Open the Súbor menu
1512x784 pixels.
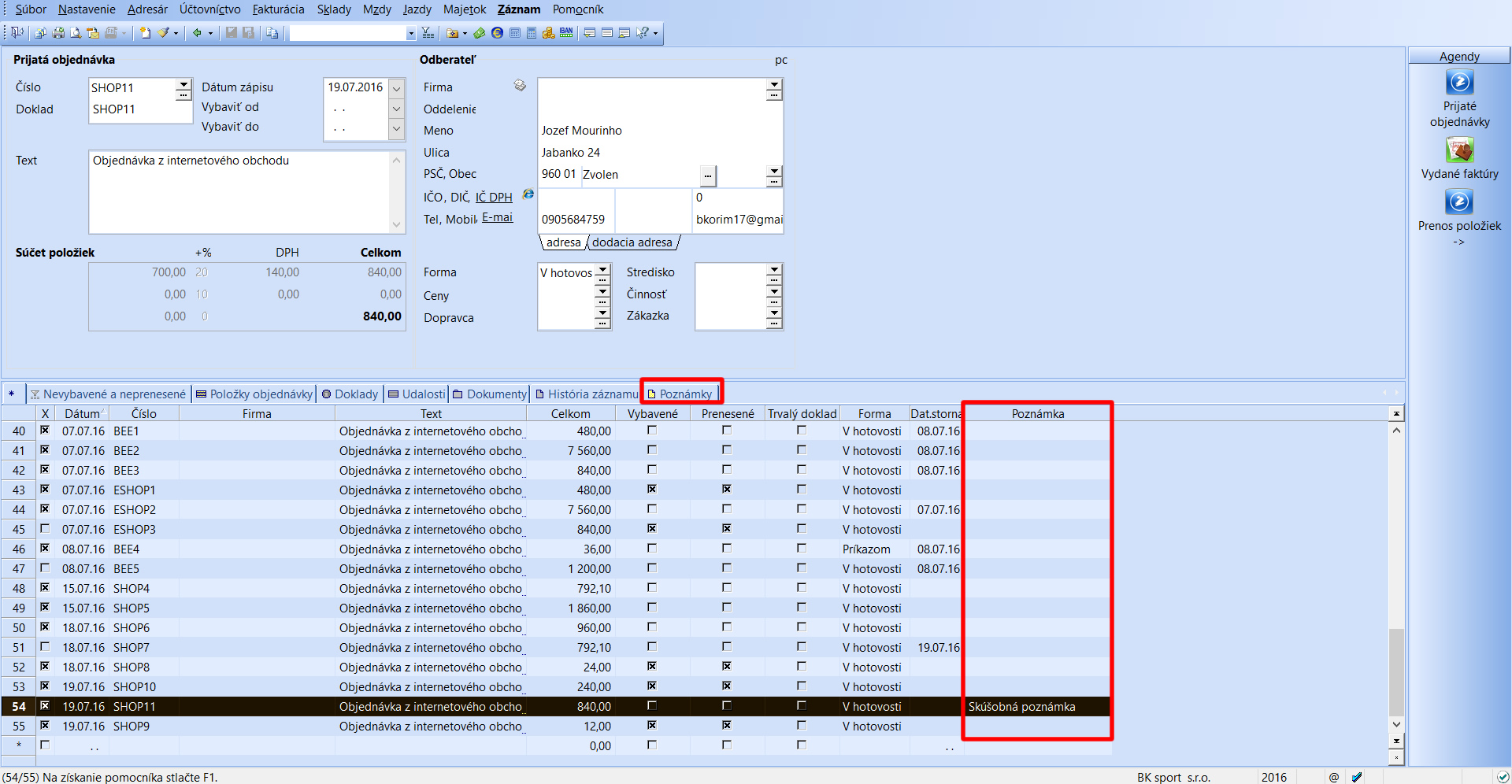[31, 9]
